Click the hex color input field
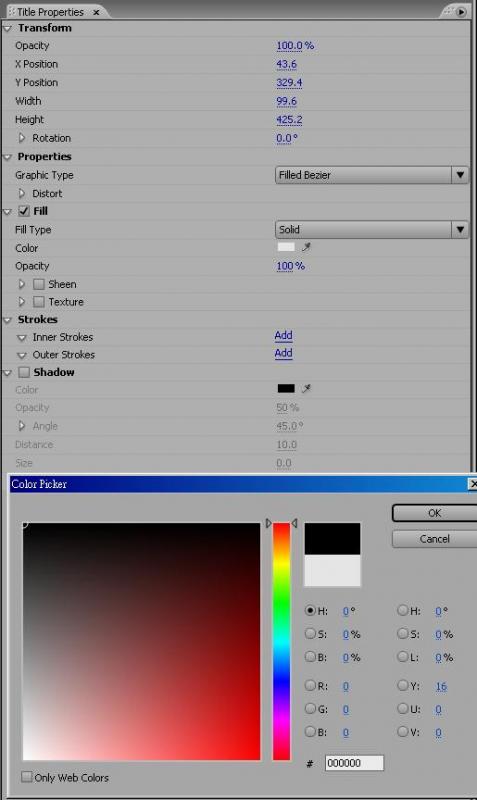This screenshot has width=477, height=800. click(x=354, y=763)
